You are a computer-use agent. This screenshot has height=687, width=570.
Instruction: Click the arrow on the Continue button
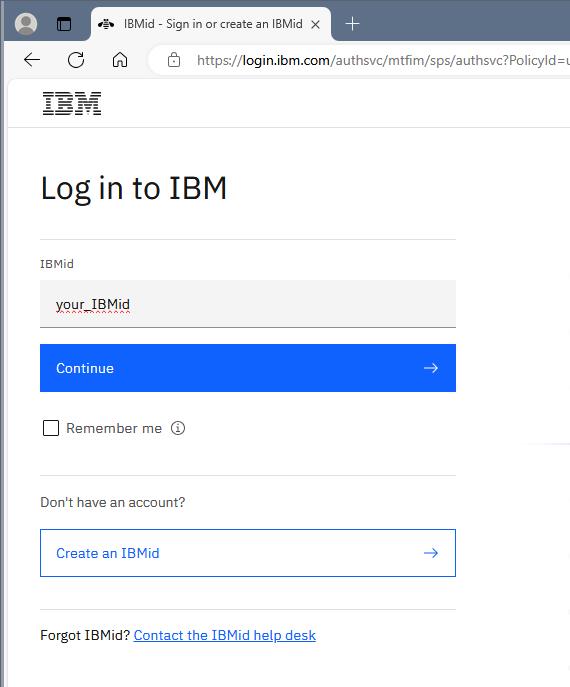(431, 368)
